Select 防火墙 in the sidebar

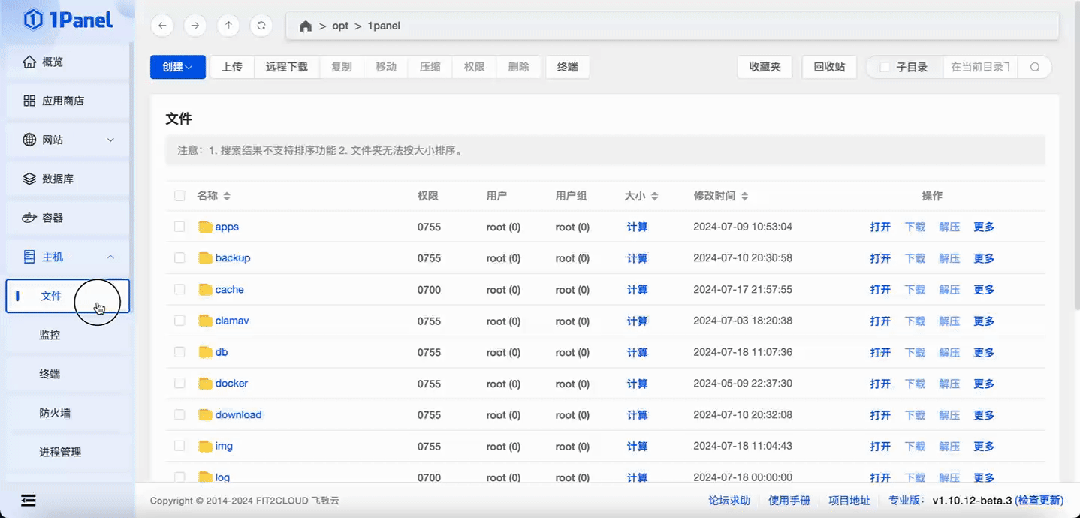click(x=67, y=413)
